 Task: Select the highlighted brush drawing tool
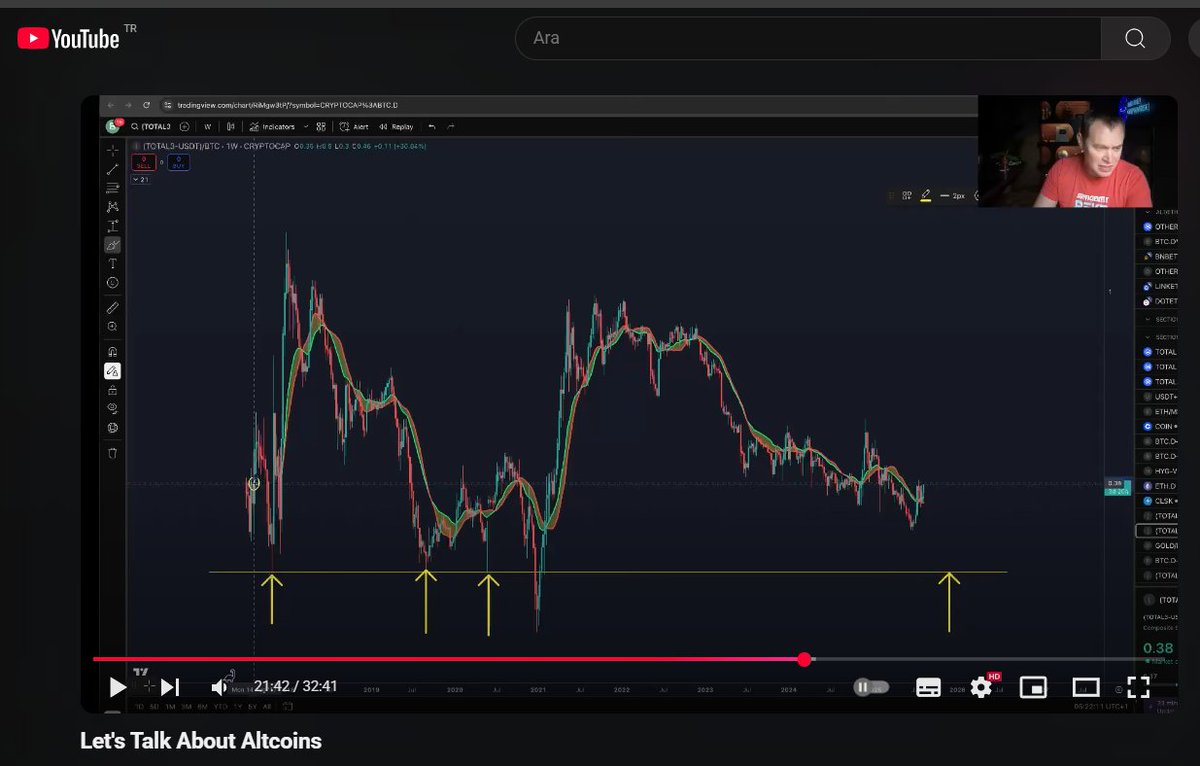(113, 245)
